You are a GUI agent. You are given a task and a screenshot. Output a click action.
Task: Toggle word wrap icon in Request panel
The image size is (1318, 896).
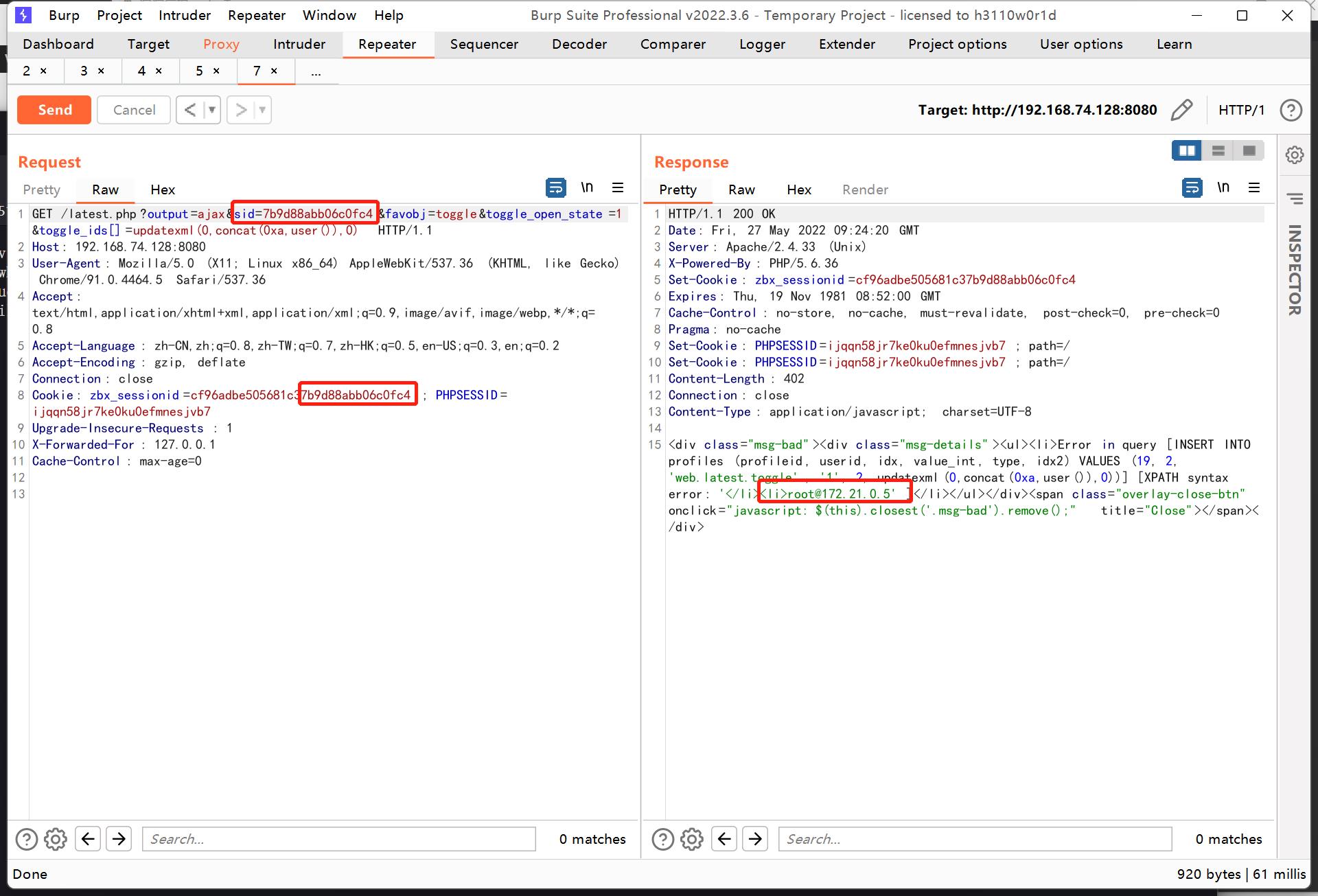coord(555,187)
